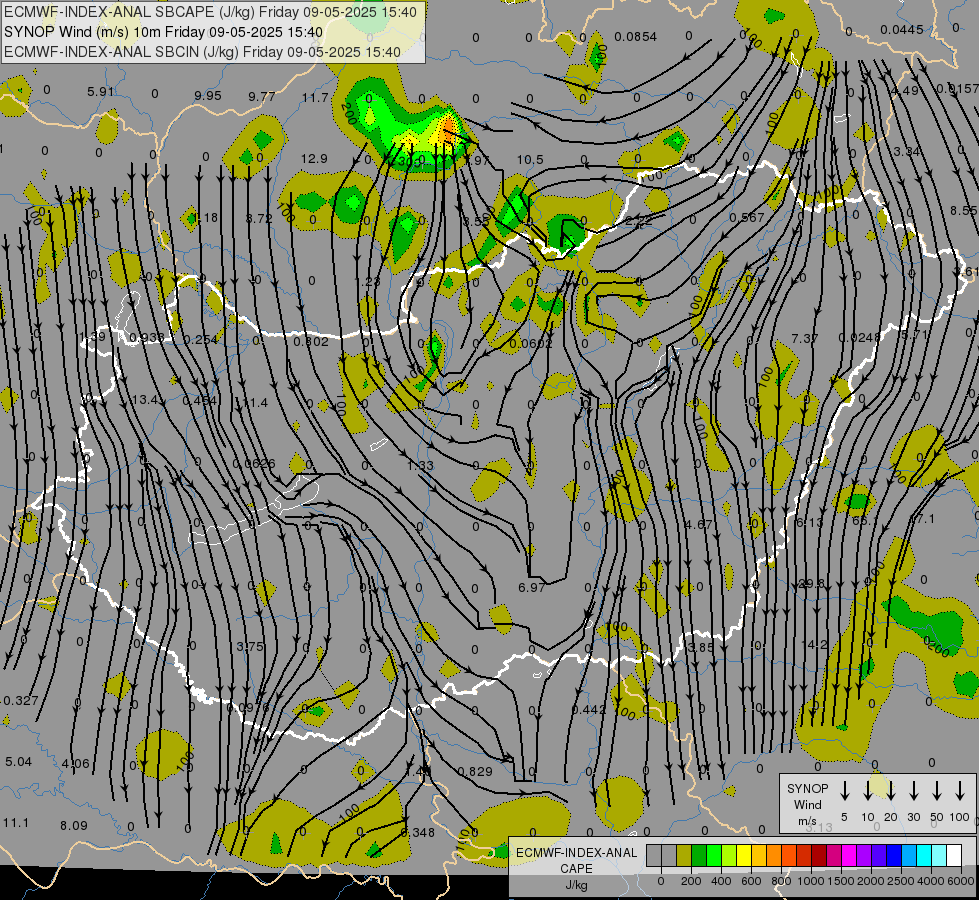Select the pure blue CAPE legend swatch

point(894,855)
